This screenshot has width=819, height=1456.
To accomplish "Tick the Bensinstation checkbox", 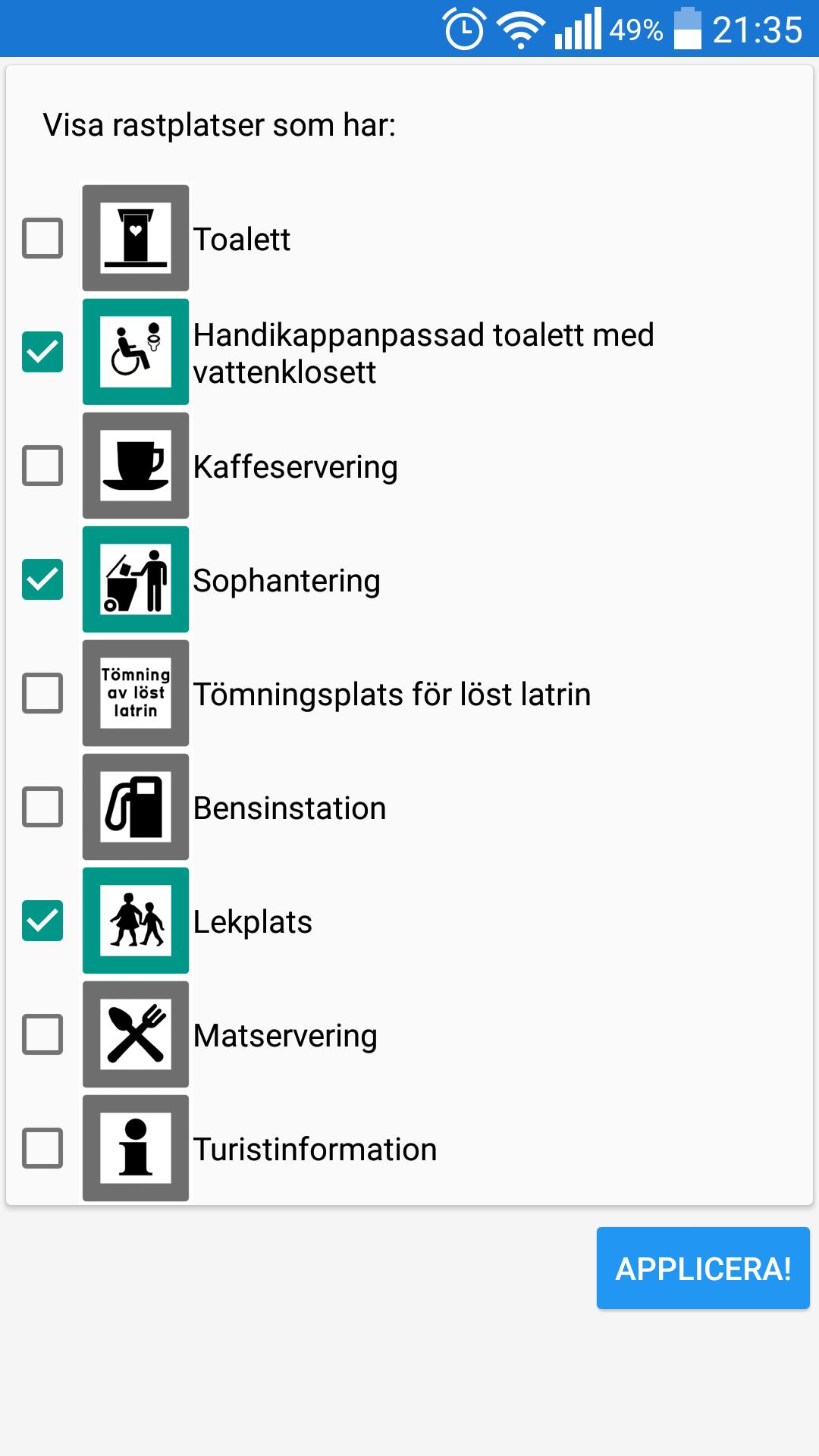I will (x=42, y=807).
